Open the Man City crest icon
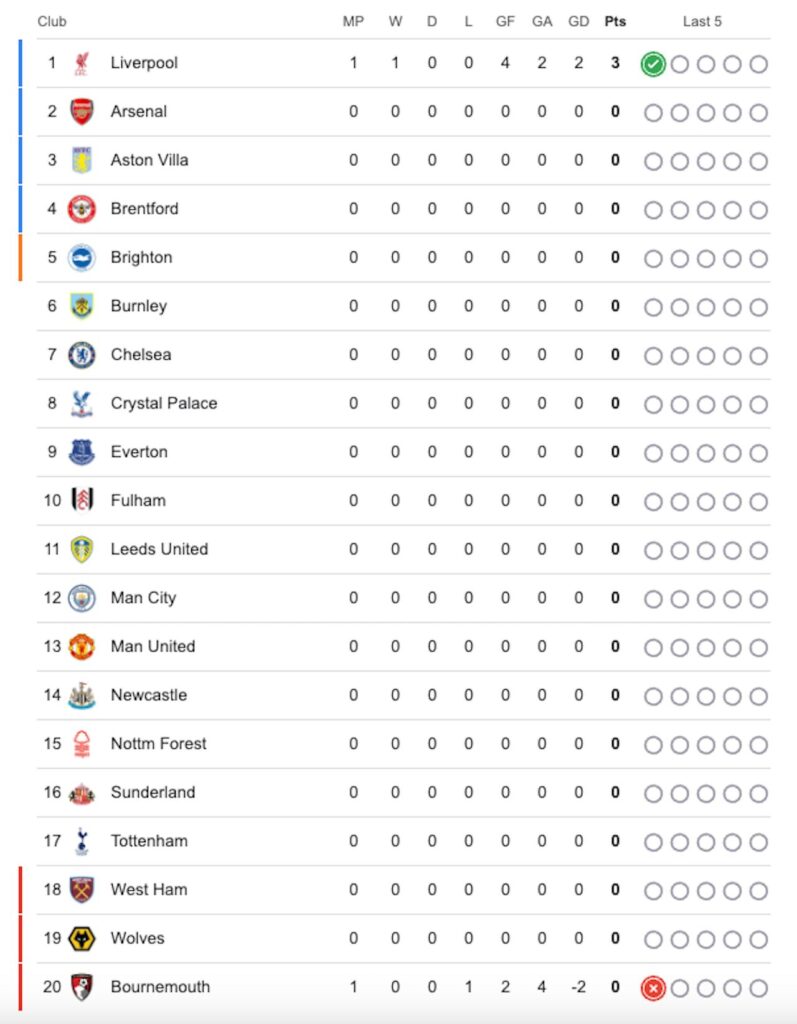797x1024 pixels. [81, 598]
